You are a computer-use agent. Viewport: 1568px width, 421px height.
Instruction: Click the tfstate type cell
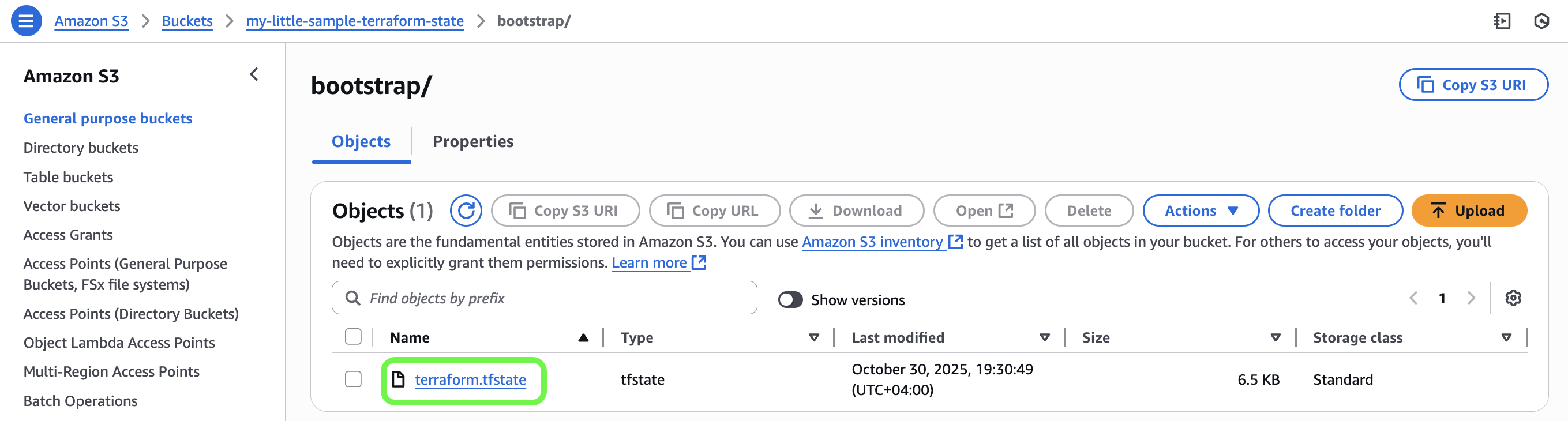point(642,379)
